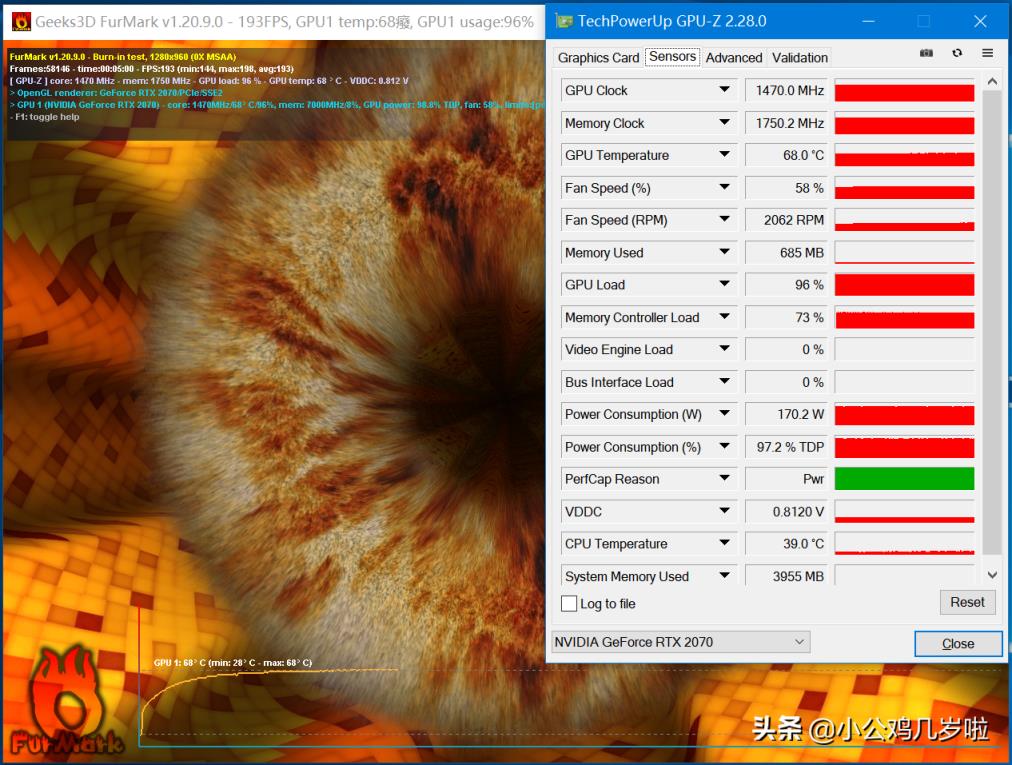Open the PerfCap Reason dropdown arrow
Viewport: 1012px width, 765px height.
(x=724, y=478)
